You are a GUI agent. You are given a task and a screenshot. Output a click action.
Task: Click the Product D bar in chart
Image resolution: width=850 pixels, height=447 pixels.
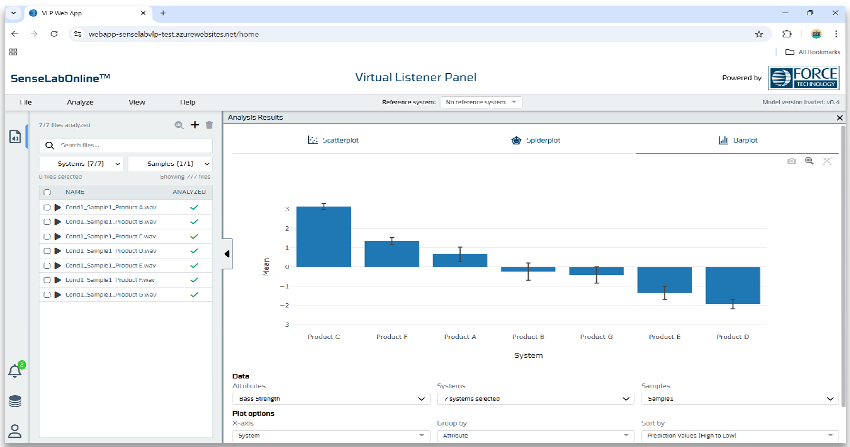pyautogui.click(x=733, y=285)
